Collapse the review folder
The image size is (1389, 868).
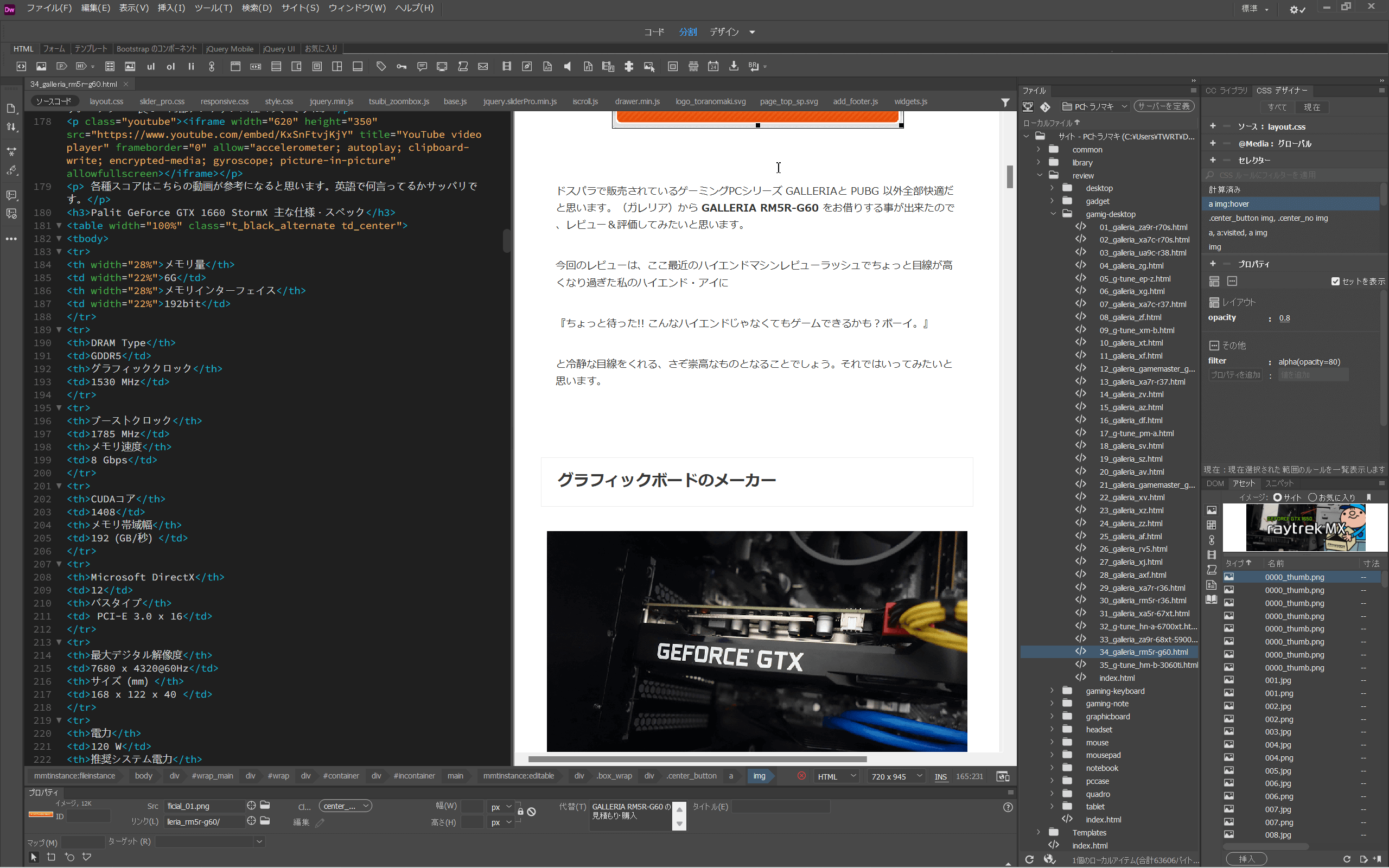pyautogui.click(x=1039, y=176)
